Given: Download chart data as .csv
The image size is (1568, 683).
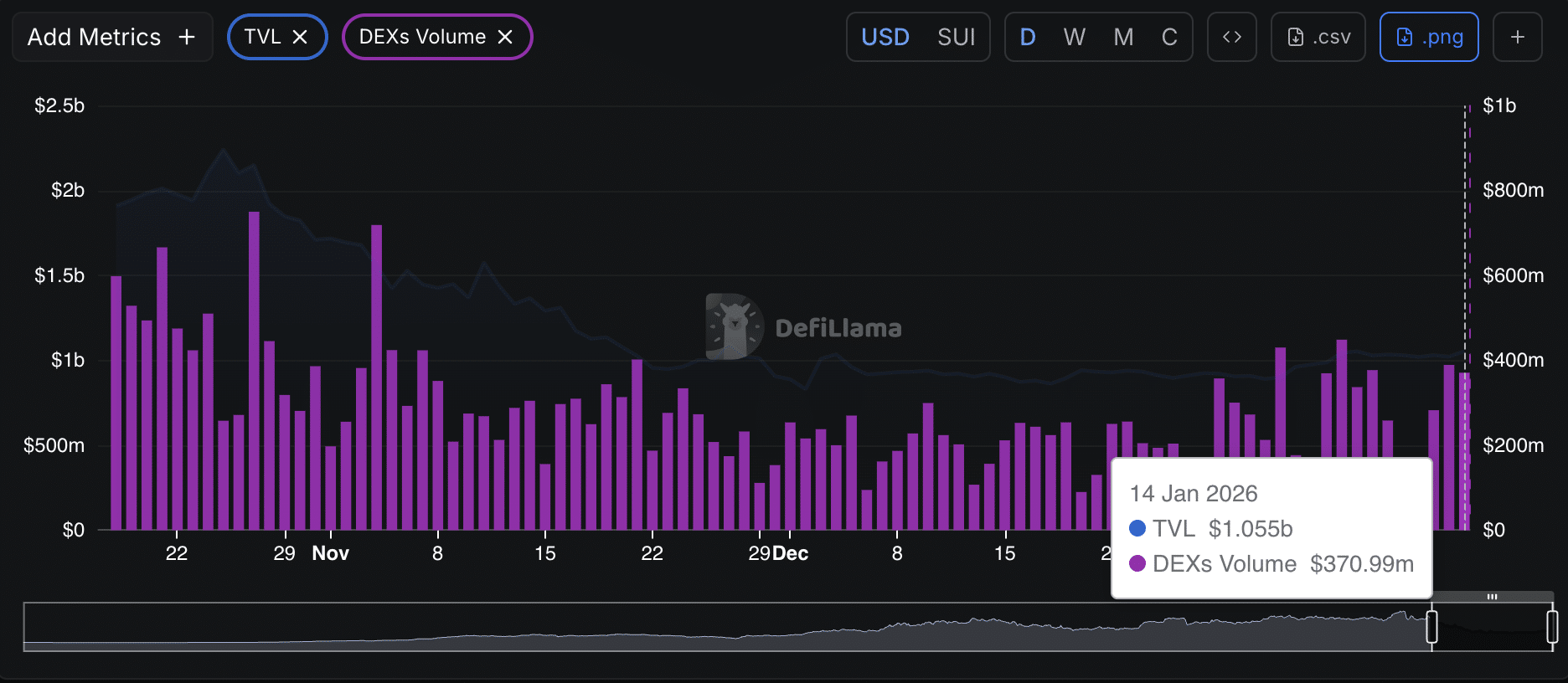Looking at the screenshot, I should pos(1318,37).
